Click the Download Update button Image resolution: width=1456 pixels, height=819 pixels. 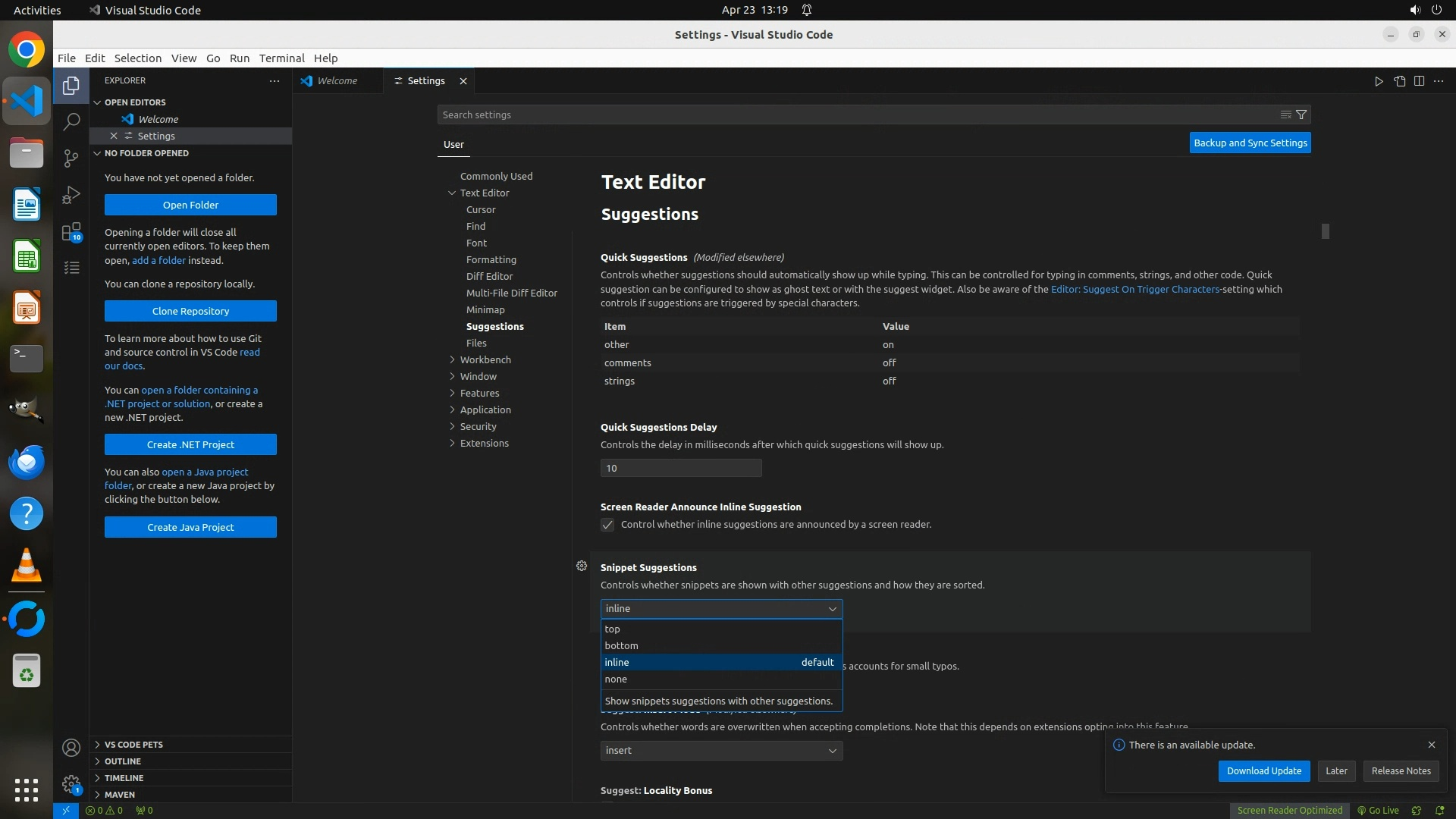(1263, 770)
